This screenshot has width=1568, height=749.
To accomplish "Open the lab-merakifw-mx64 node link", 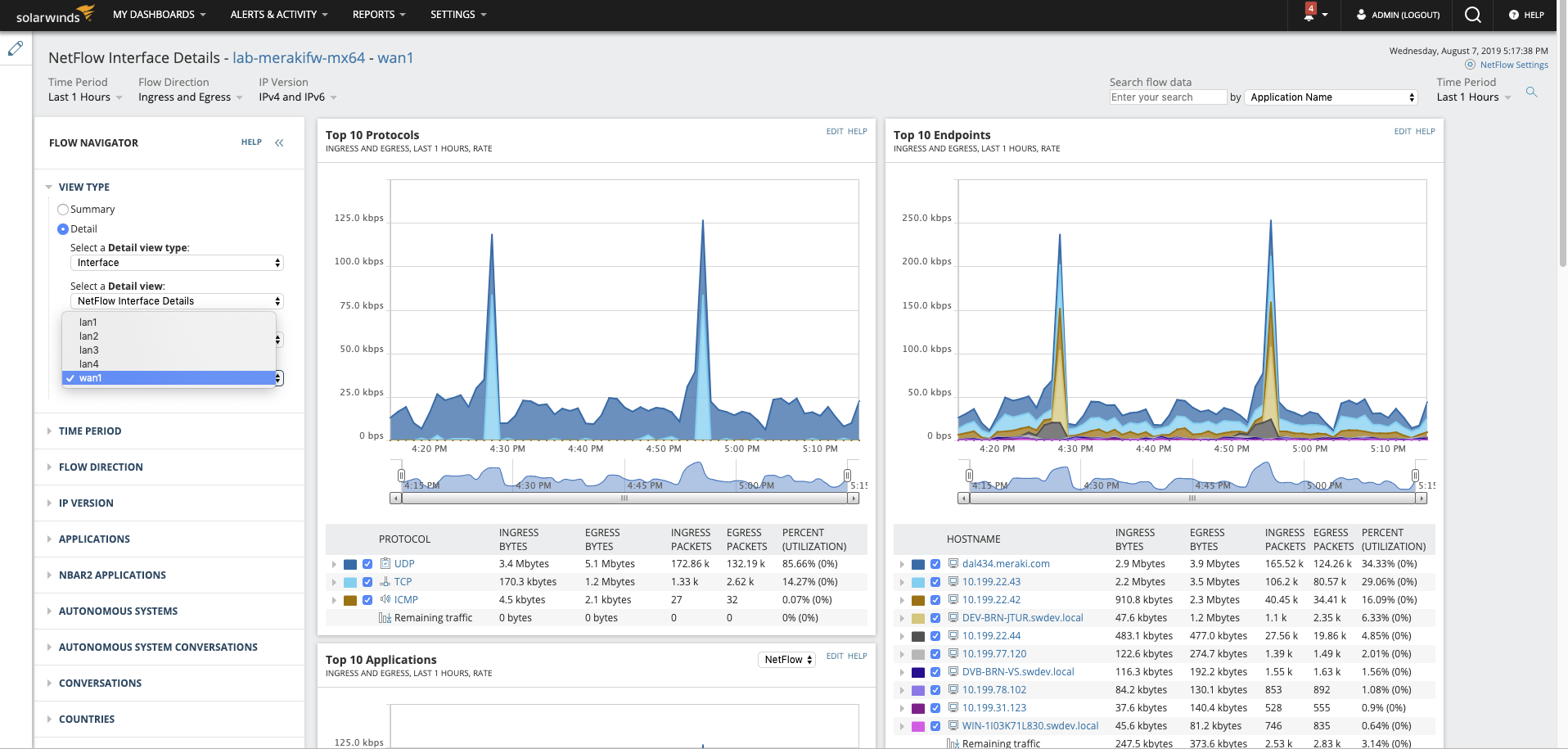I will click(299, 58).
